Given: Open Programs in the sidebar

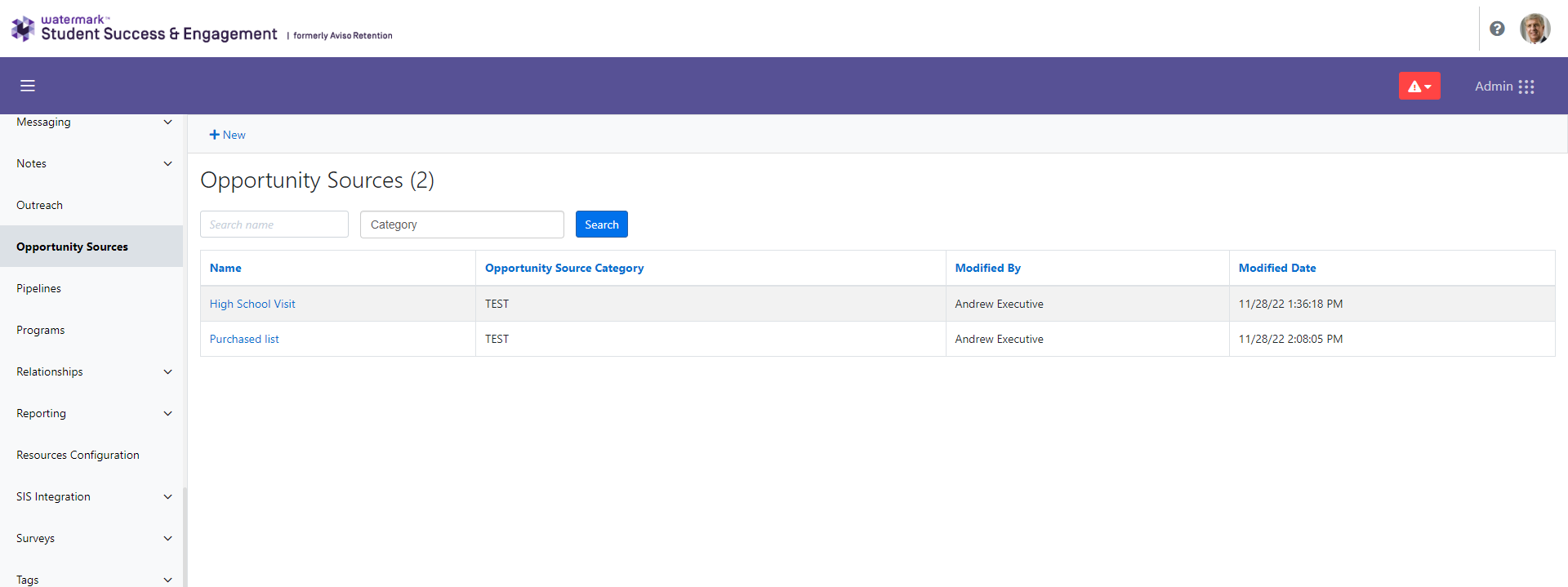Looking at the screenshot, I should coord(40,330).
